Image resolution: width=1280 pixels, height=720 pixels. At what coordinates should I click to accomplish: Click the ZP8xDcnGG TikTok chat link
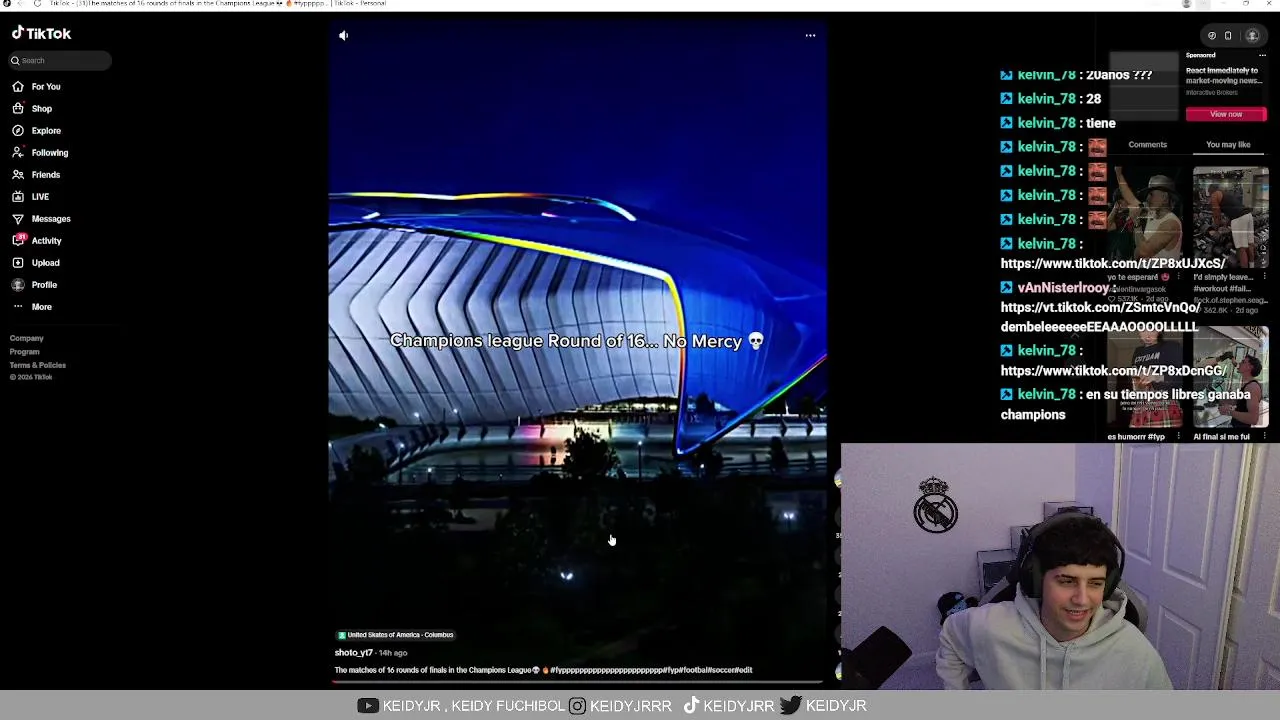[1114, 371]
